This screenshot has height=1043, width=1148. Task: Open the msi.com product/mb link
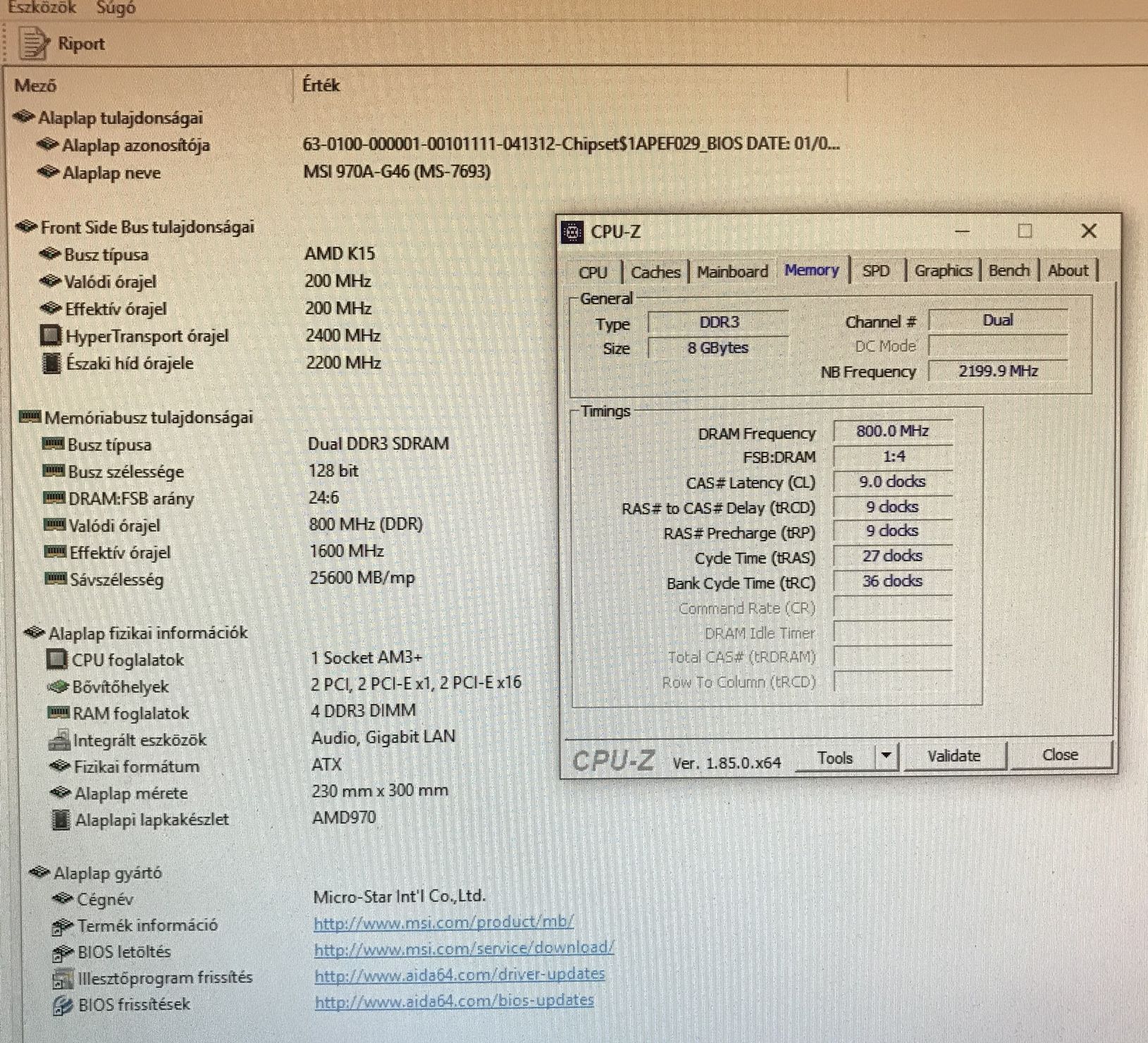coord(443,922)
